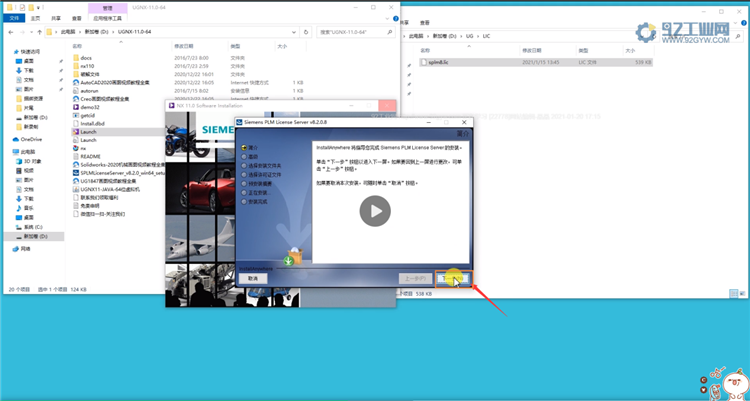
Task: Open 快速访问 in the navigation pane
Action: tap(30, 52)
